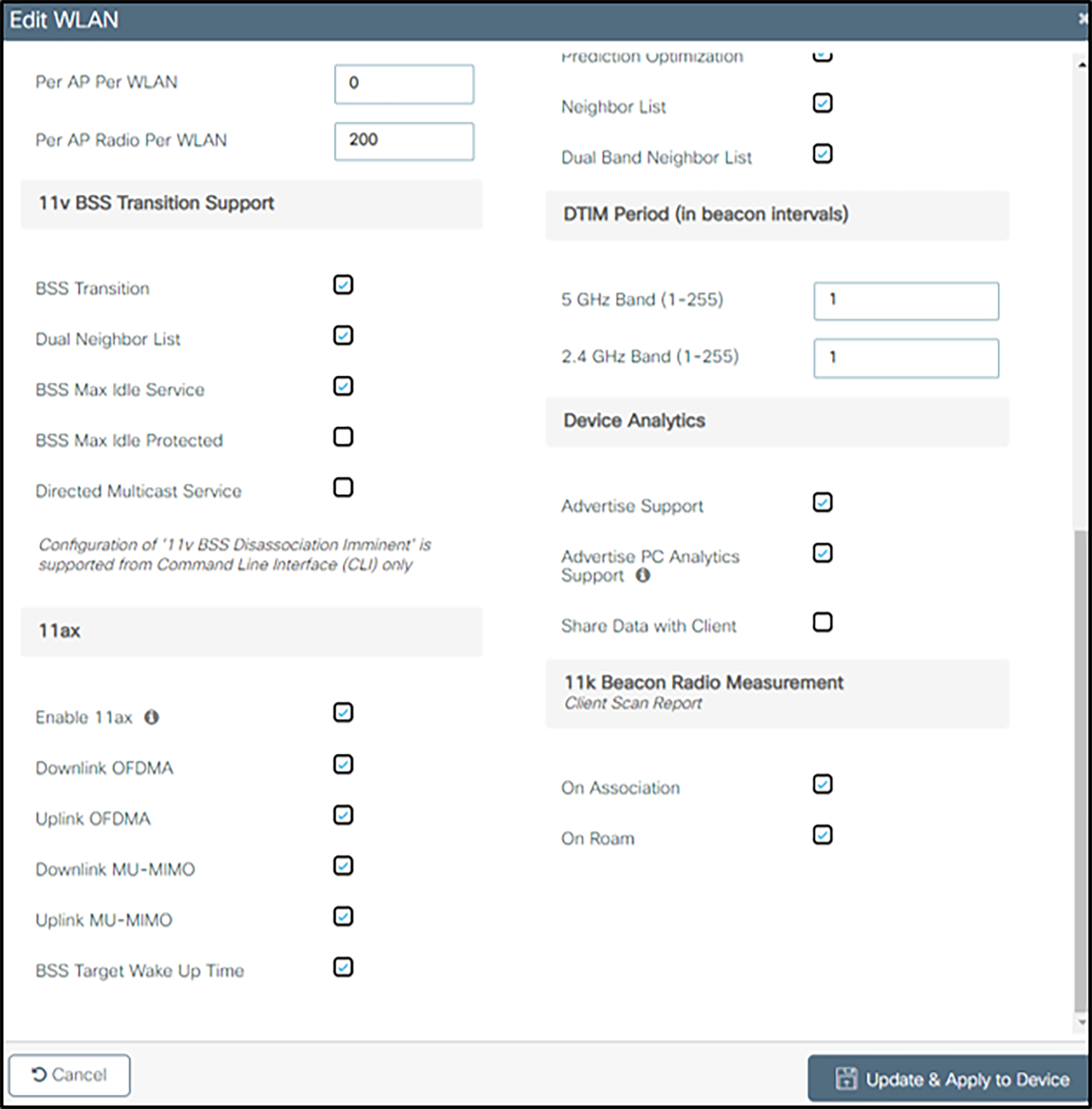Check Share Data with Client

coord(822,622)
